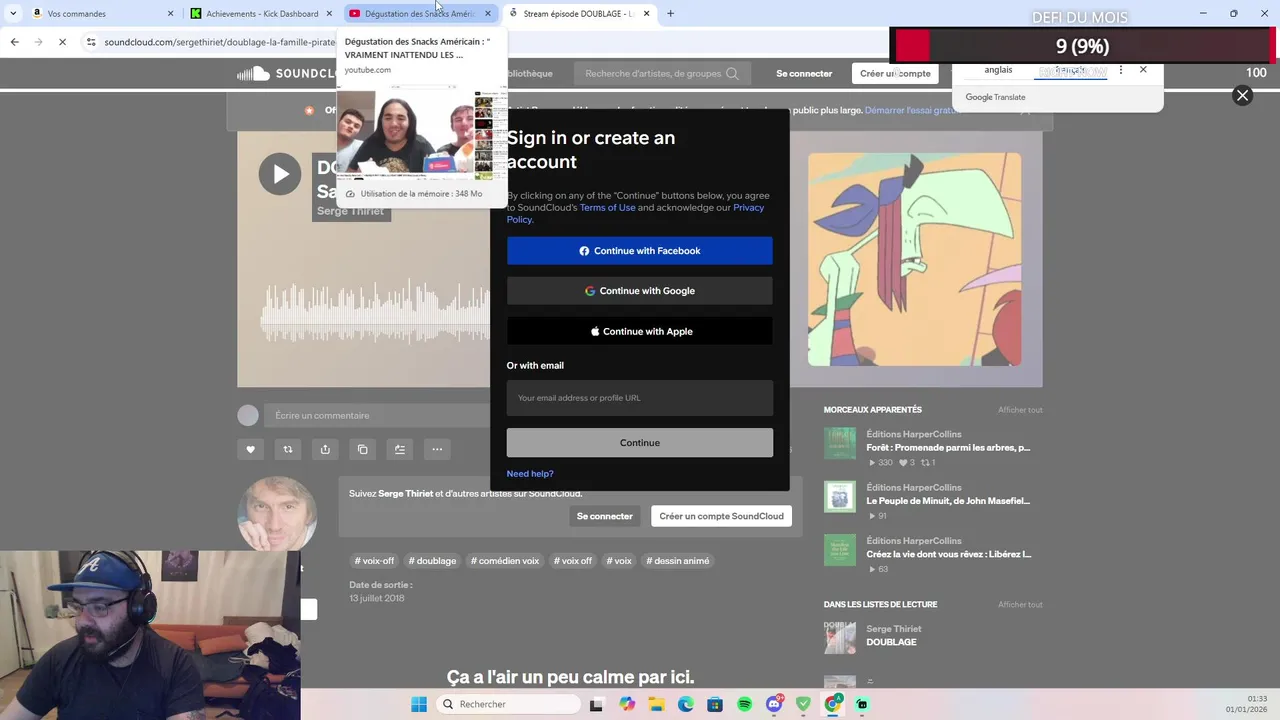This screenshot has height=720, width=1280.
Task: Open the # doublage tag
Action: (432, 561)
